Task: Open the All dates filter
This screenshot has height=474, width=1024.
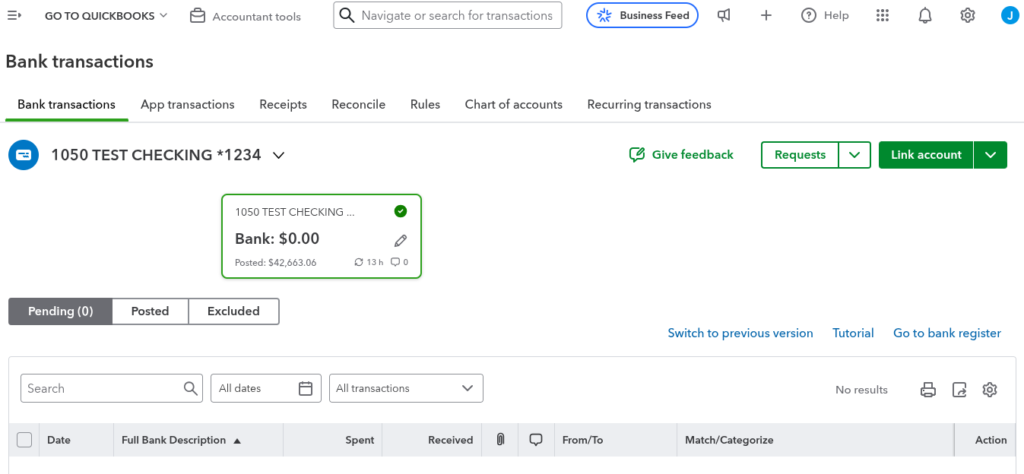Action: (x=266, y=388)
